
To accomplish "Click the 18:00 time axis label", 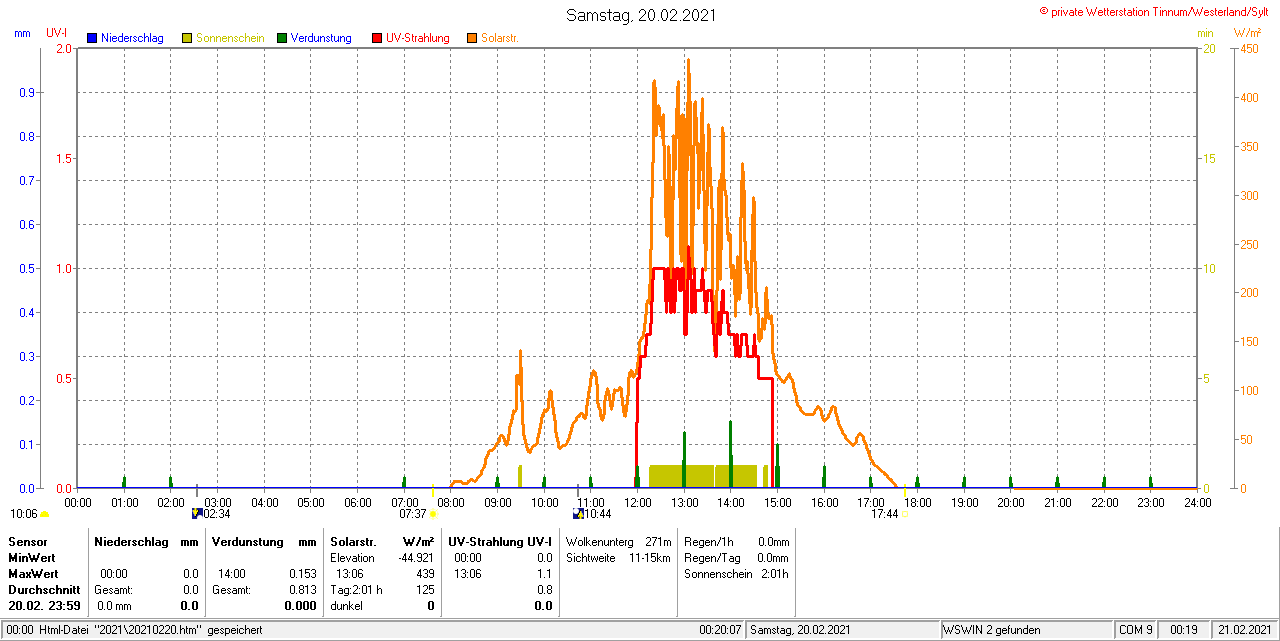I will coord(917,502).
